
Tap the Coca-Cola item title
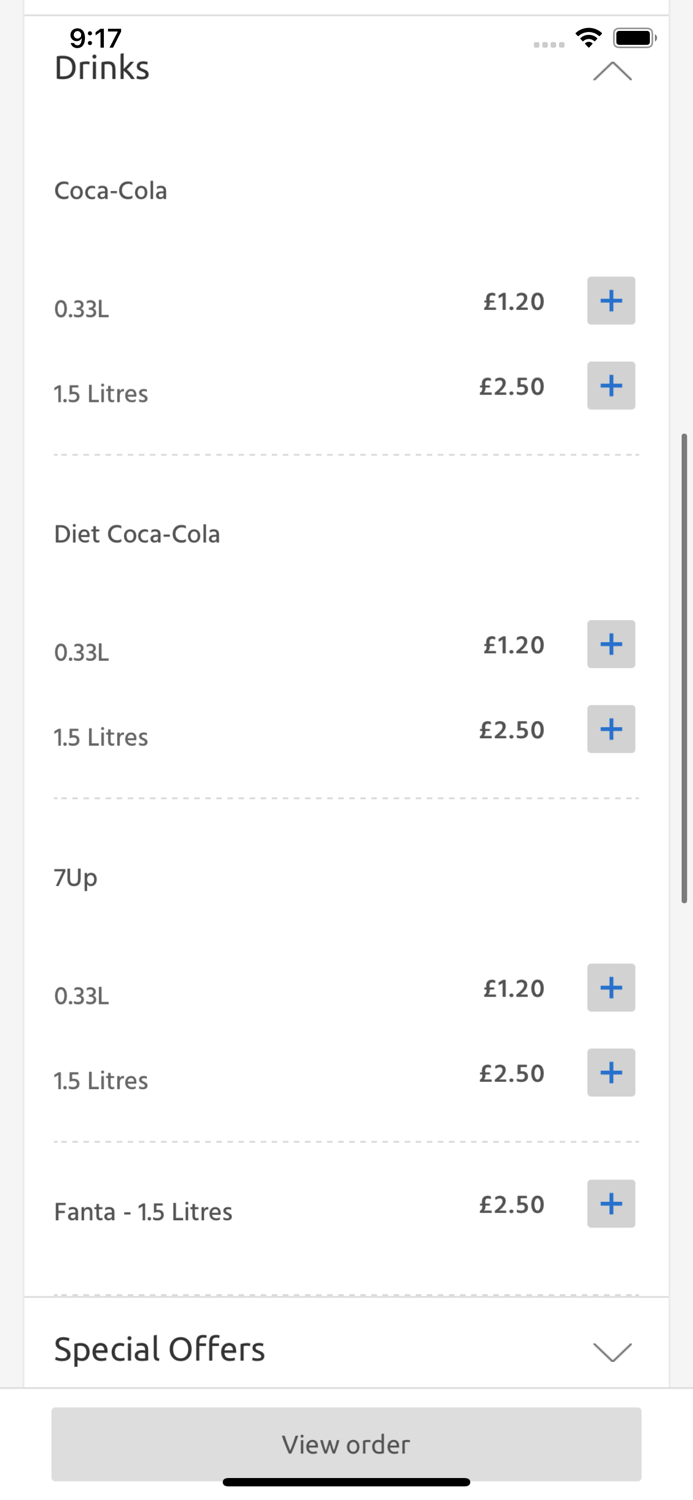point(111,190)
